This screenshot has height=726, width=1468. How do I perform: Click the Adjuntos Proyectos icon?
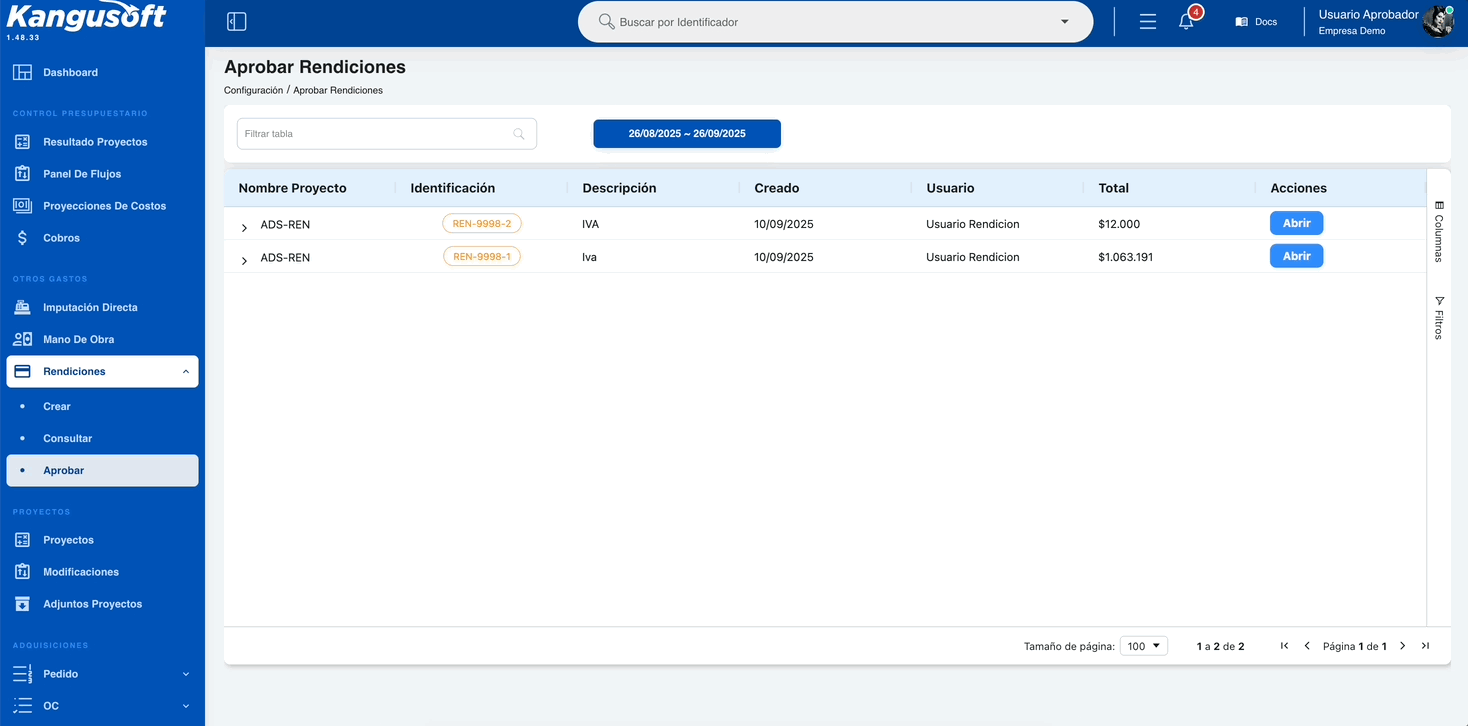[x=22, y=604]
